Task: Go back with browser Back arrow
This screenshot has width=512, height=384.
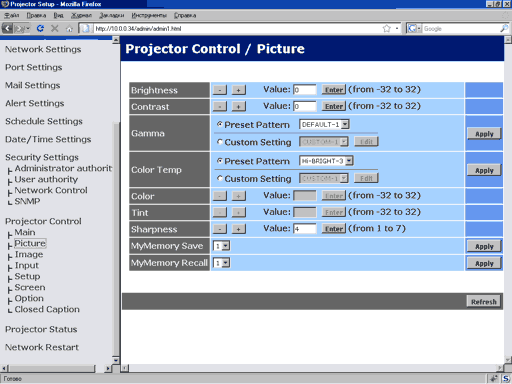Action: pos(7,29)
